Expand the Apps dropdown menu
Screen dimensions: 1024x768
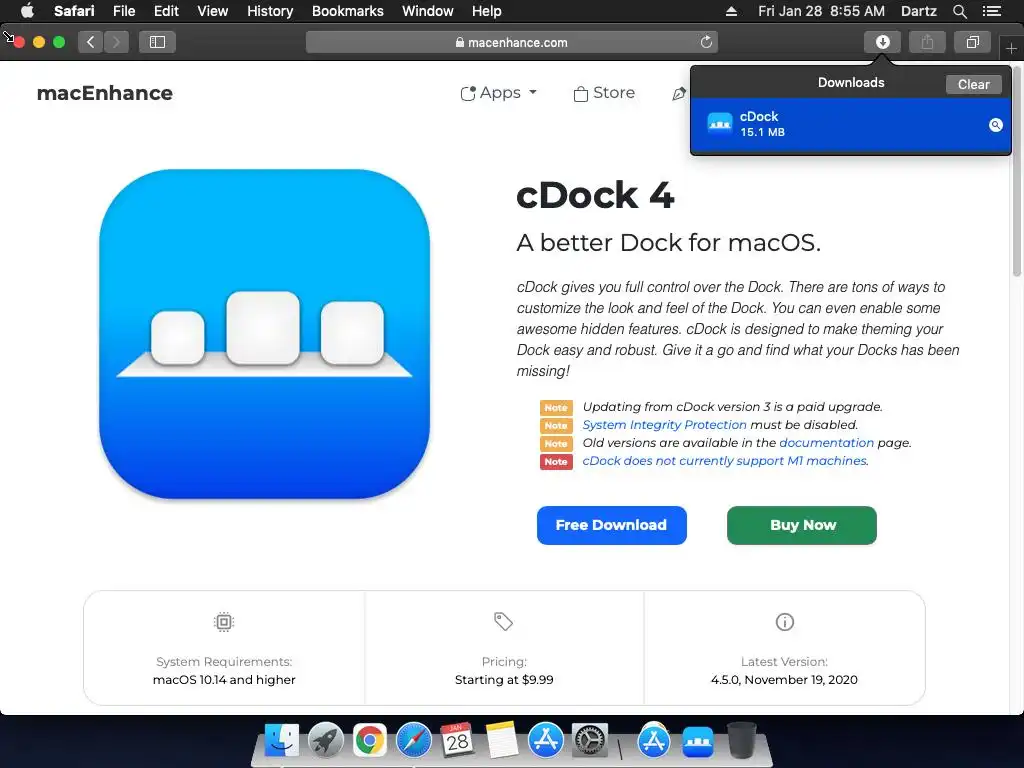pos(498,93)
